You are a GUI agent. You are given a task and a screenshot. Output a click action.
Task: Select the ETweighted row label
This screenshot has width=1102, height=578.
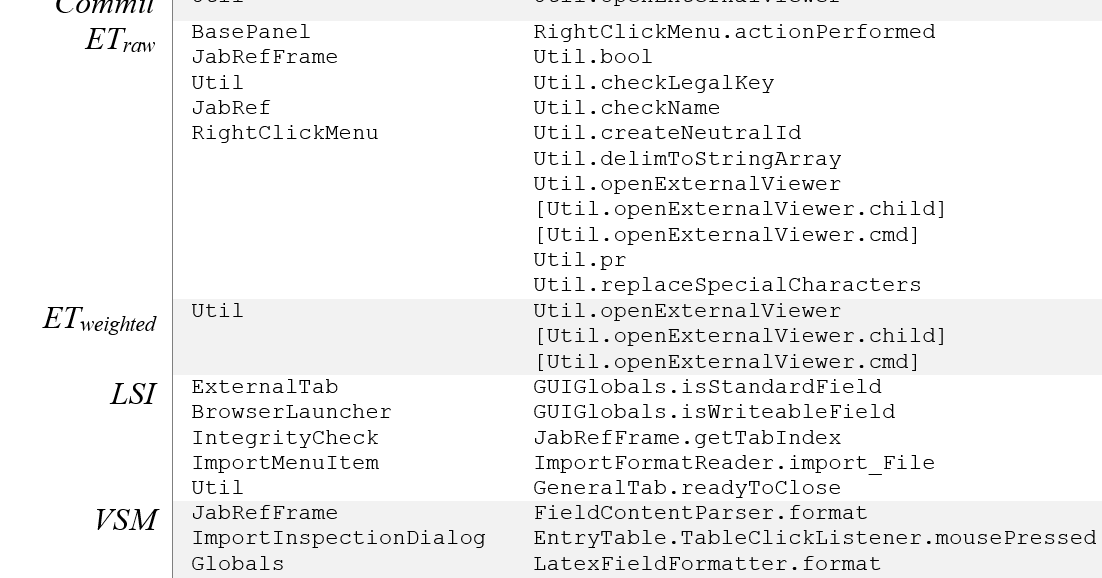[100, 319]
